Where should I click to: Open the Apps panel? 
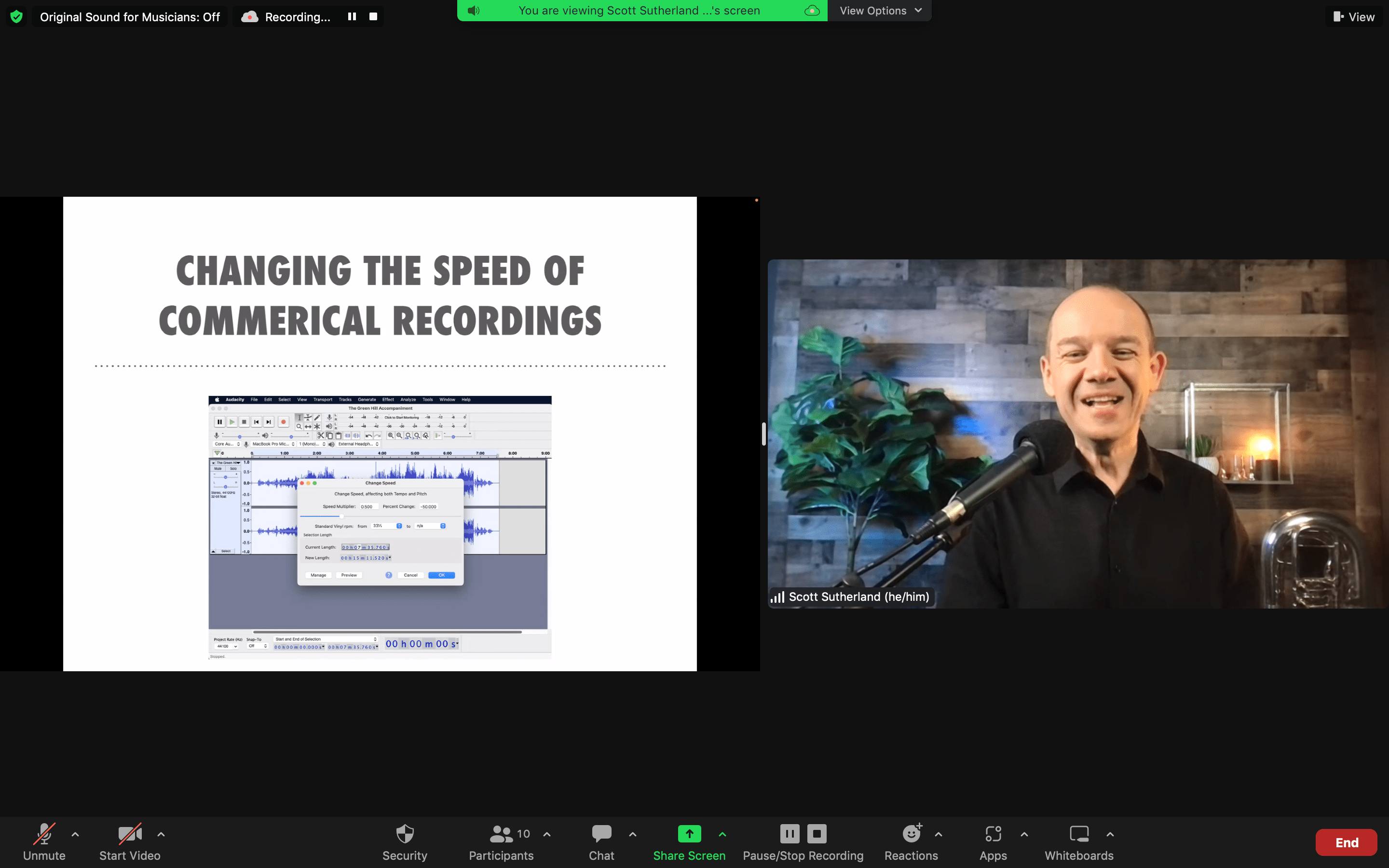pyautogui.click(x=993, y=841)
